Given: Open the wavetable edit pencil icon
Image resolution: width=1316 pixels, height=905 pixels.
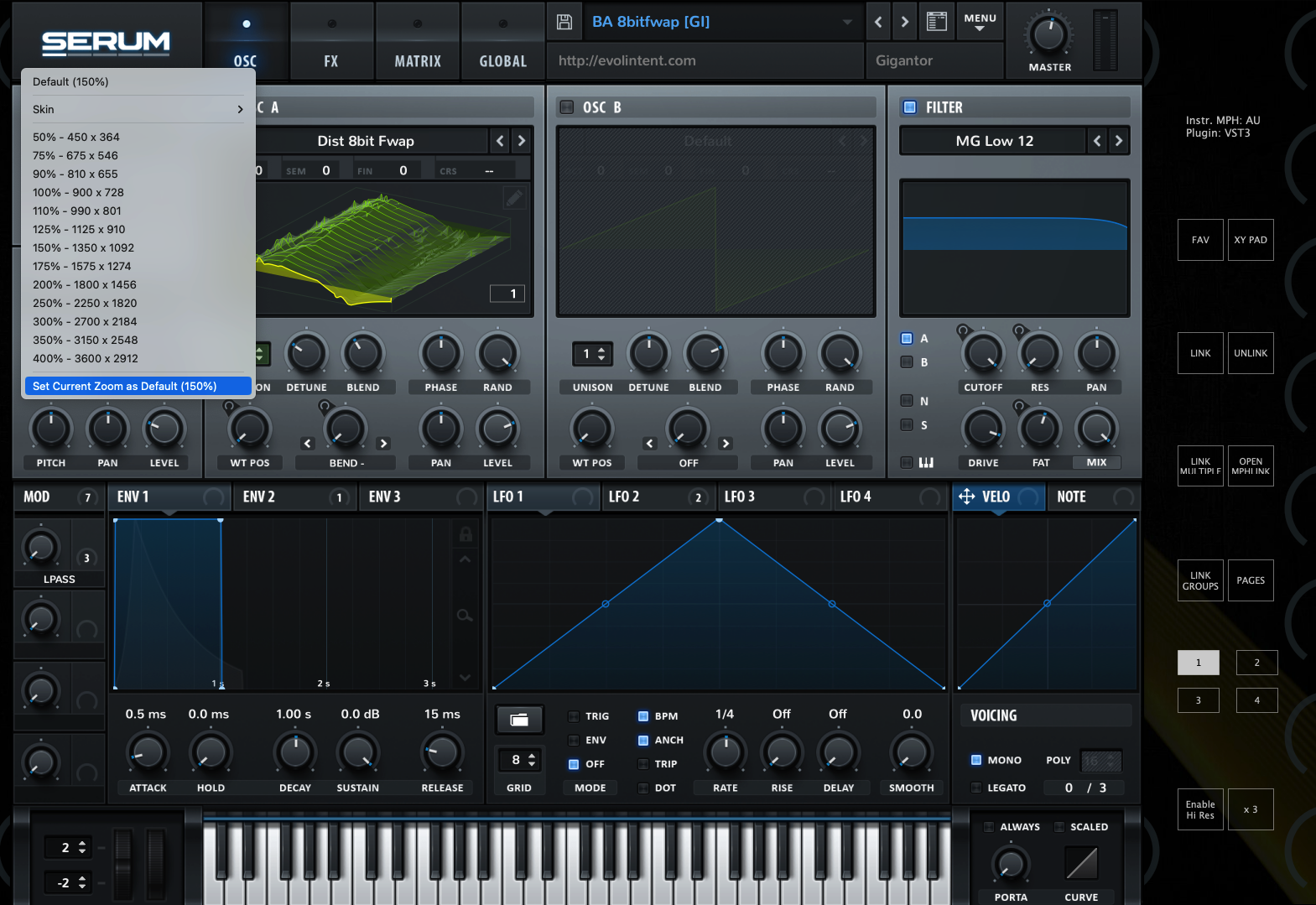Looking at the screenshot, I should pos(514,198).
